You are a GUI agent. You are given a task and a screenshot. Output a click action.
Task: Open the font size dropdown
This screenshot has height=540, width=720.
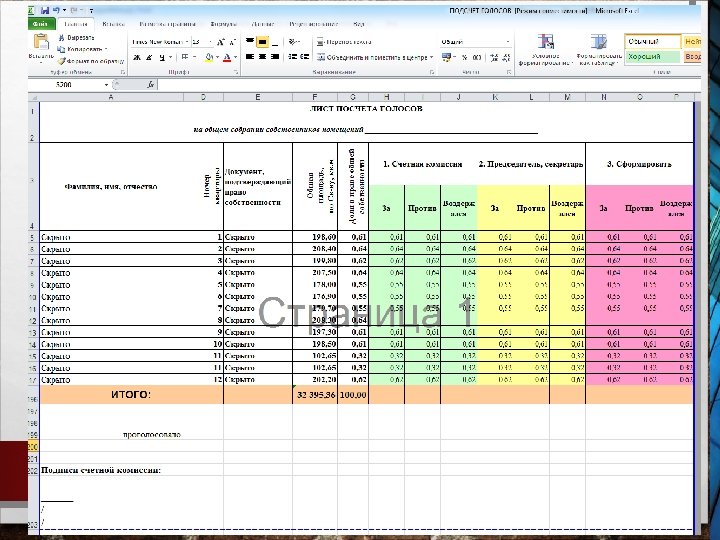tap(211, 42)
